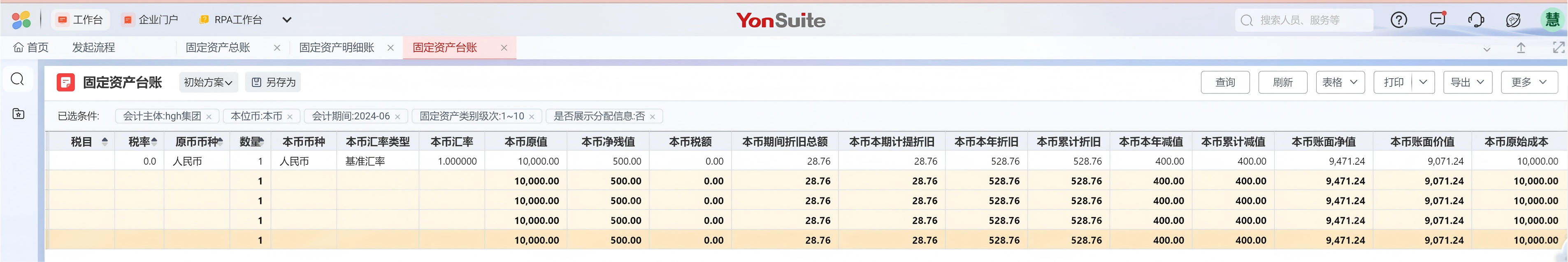Go to the 首页 tab
Screen dimensions: 1568x262
(x=30, y=47)
